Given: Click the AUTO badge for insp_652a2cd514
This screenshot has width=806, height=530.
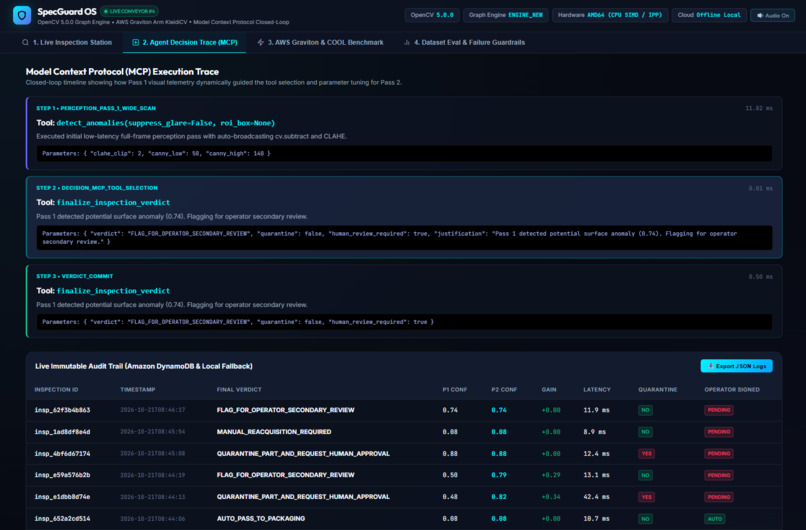Looking at the screenshot, I should (715, 519).
